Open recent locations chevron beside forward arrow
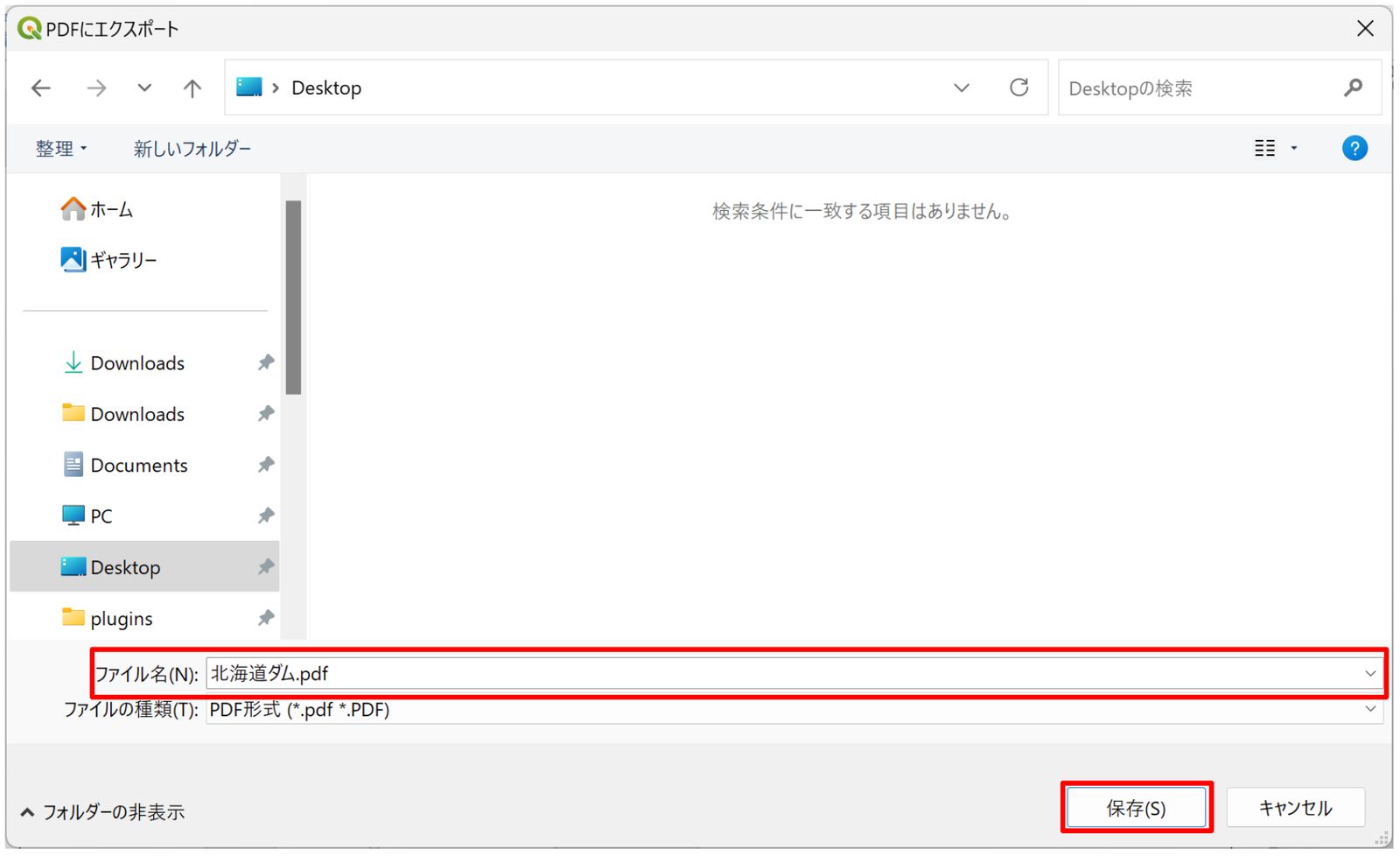This screenshot has height=856, width=1400. click(144, 88)
